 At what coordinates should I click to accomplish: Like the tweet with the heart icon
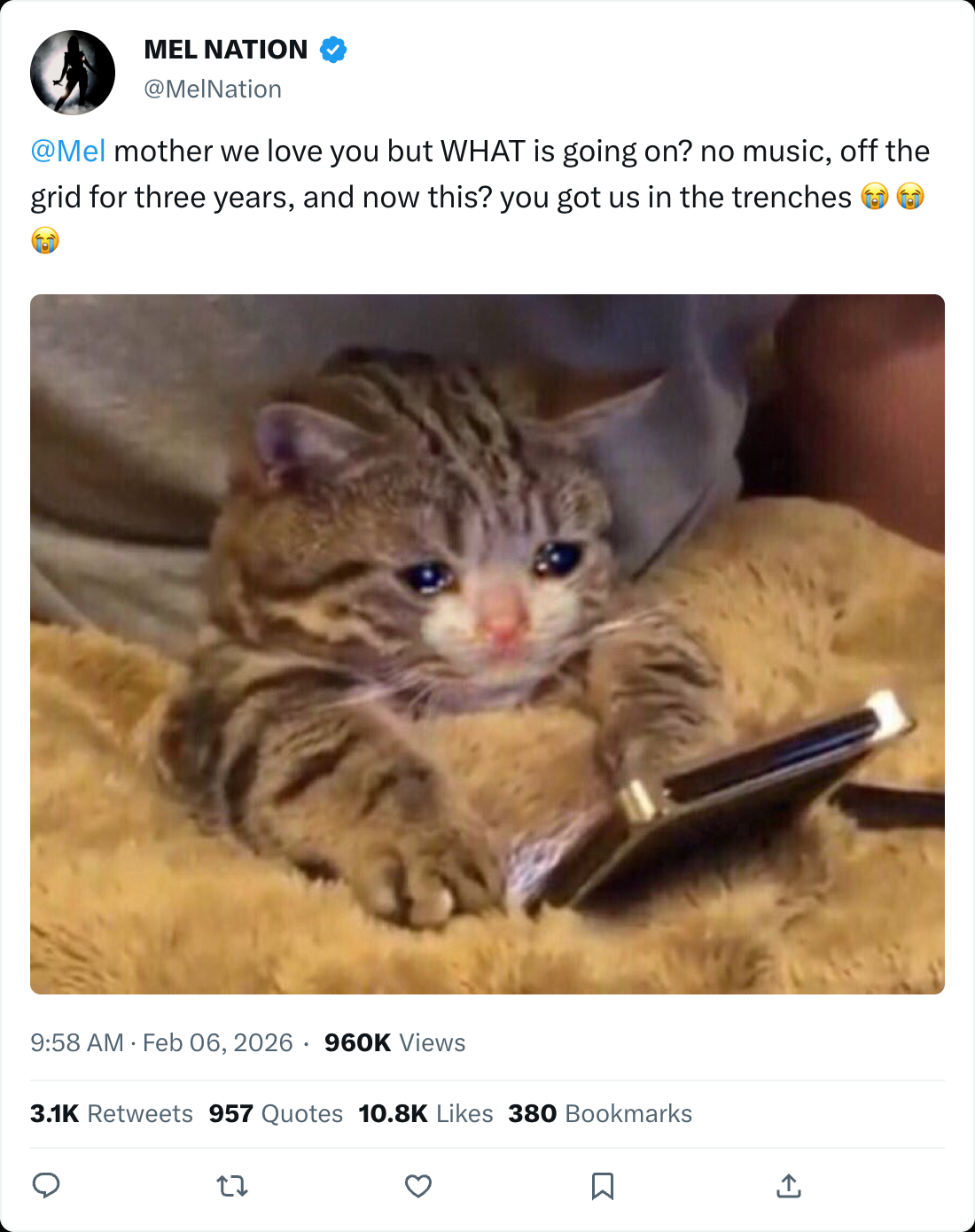pyautogui.click(x=418, y=1186)
